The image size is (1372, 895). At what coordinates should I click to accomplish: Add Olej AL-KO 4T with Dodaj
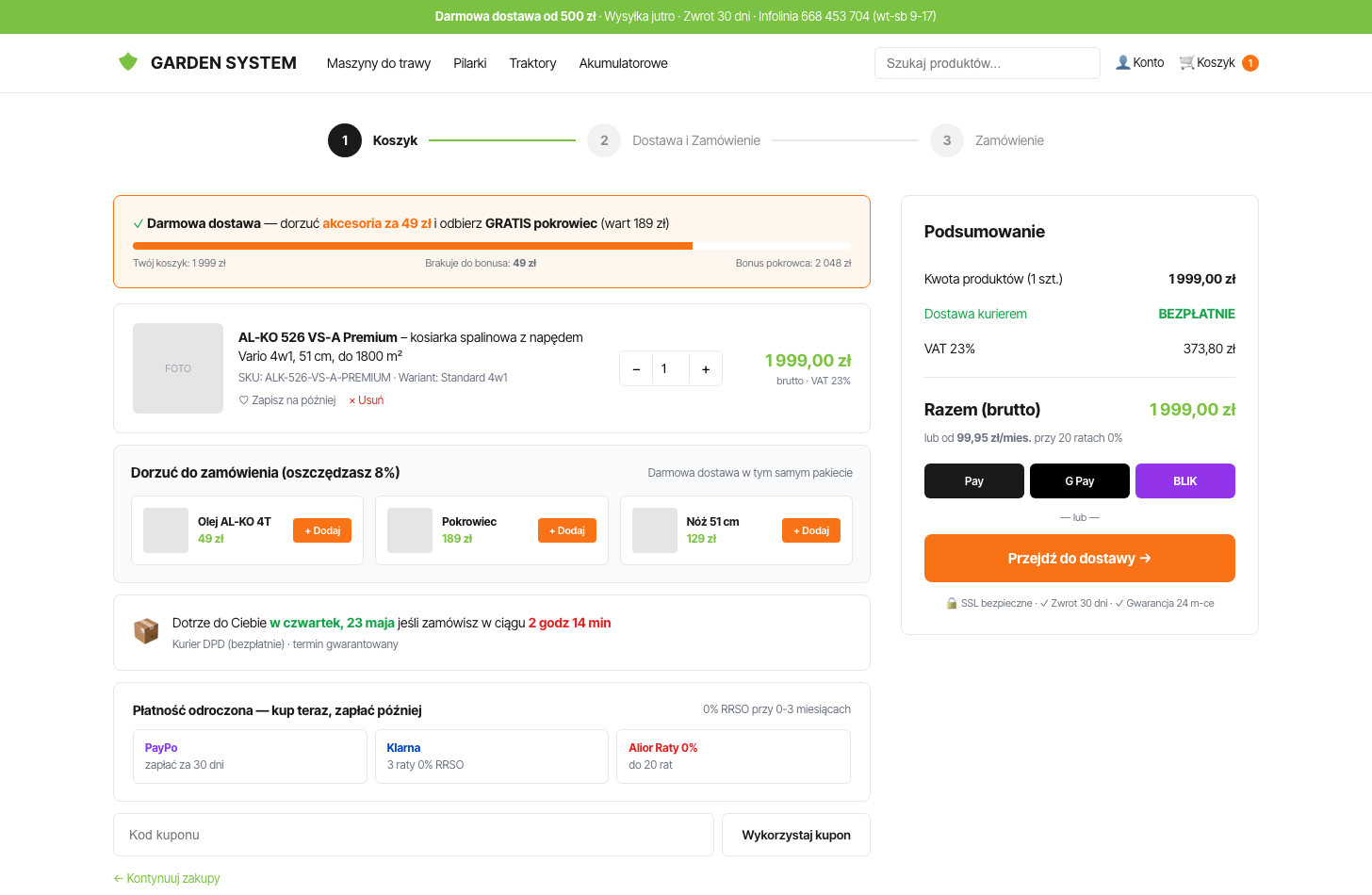pos(322,530)
